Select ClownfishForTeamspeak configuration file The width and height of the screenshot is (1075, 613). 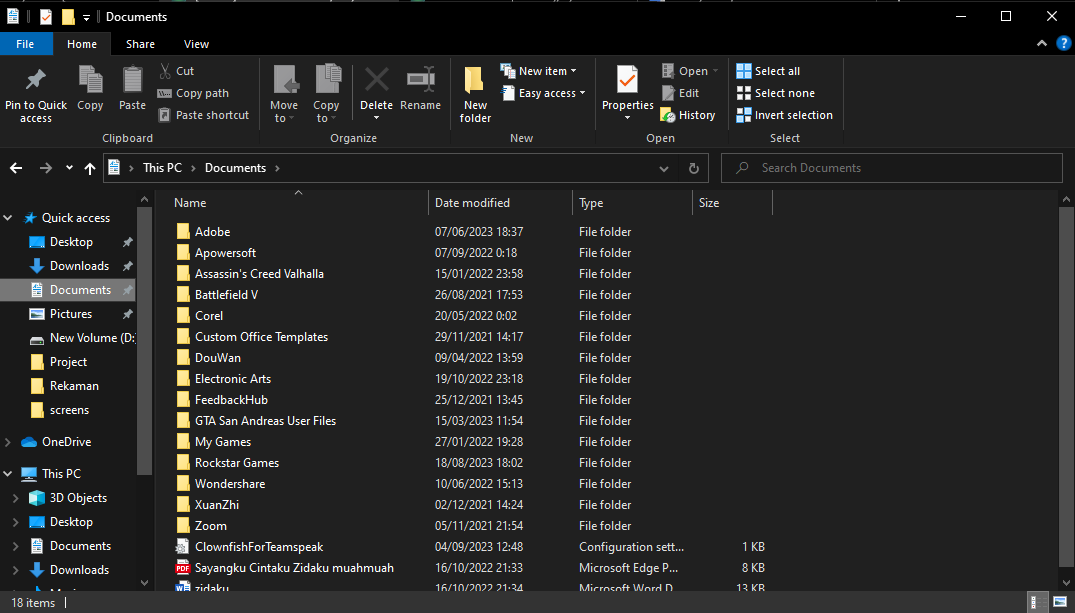(x=259, y=547)
